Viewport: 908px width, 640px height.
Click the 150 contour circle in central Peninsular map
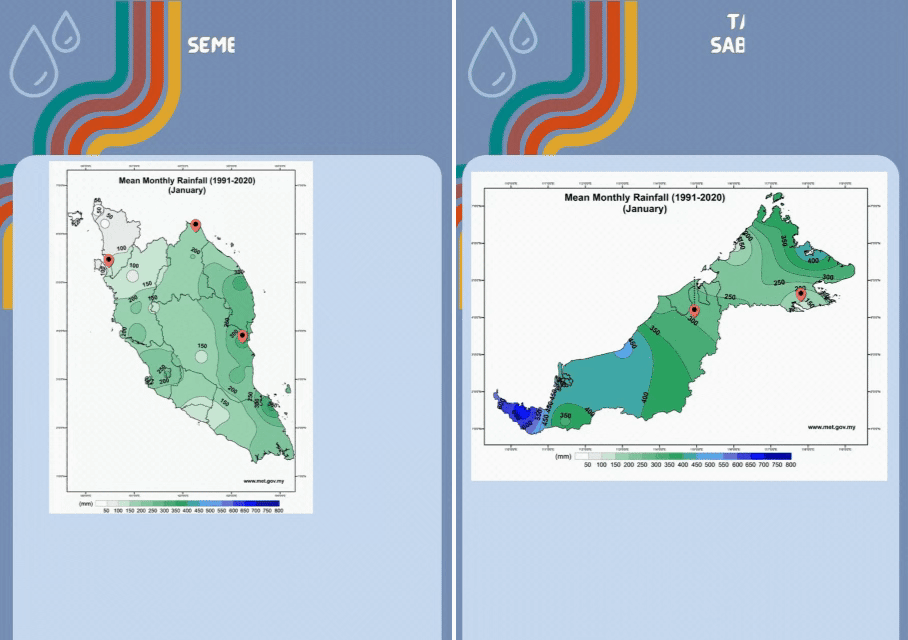coord(202,347)
